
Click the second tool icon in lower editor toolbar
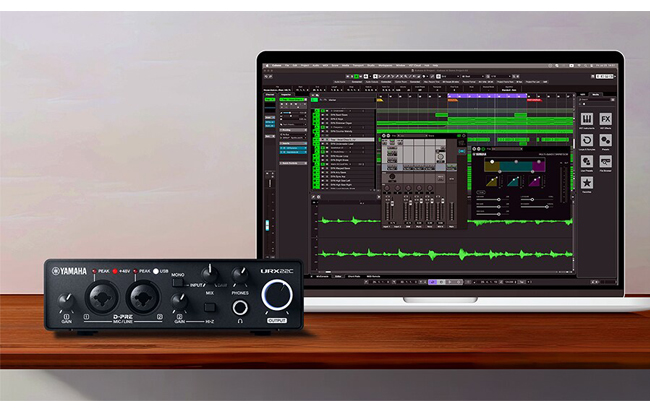(318, 197)
